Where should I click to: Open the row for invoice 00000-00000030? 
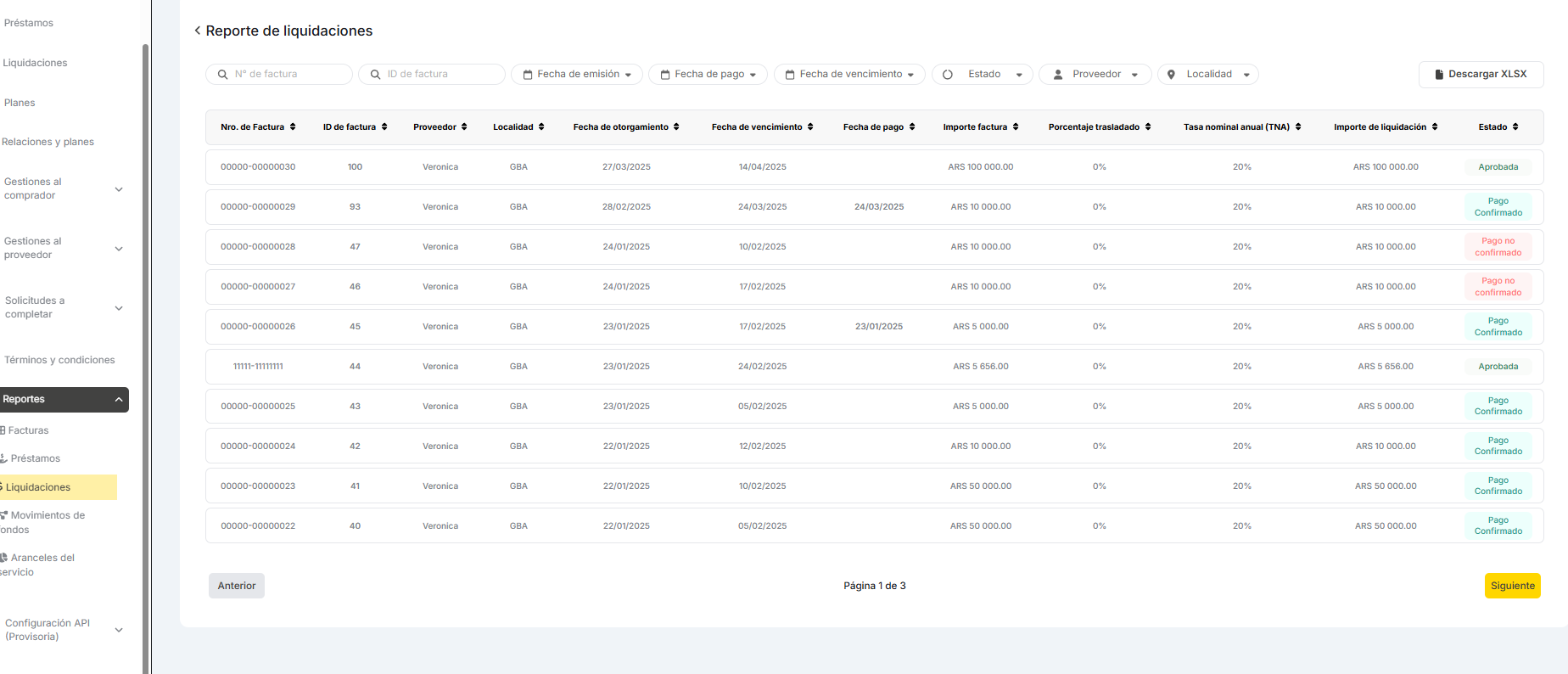[258, 167]
